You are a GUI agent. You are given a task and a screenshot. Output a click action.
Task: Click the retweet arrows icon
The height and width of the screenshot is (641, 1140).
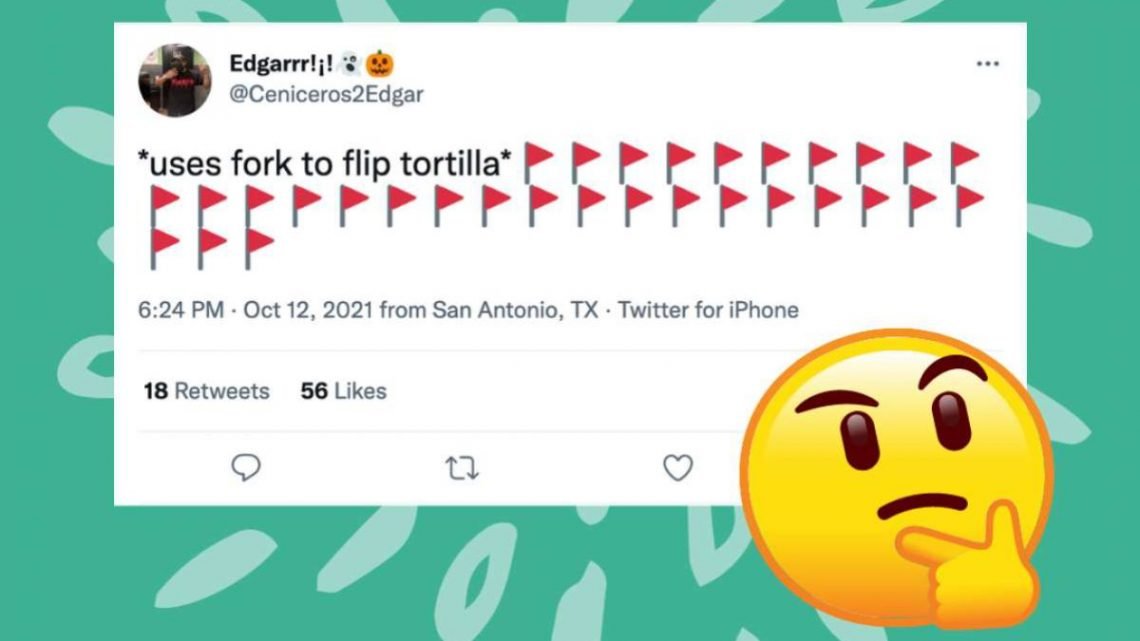(x=461, y=467)
